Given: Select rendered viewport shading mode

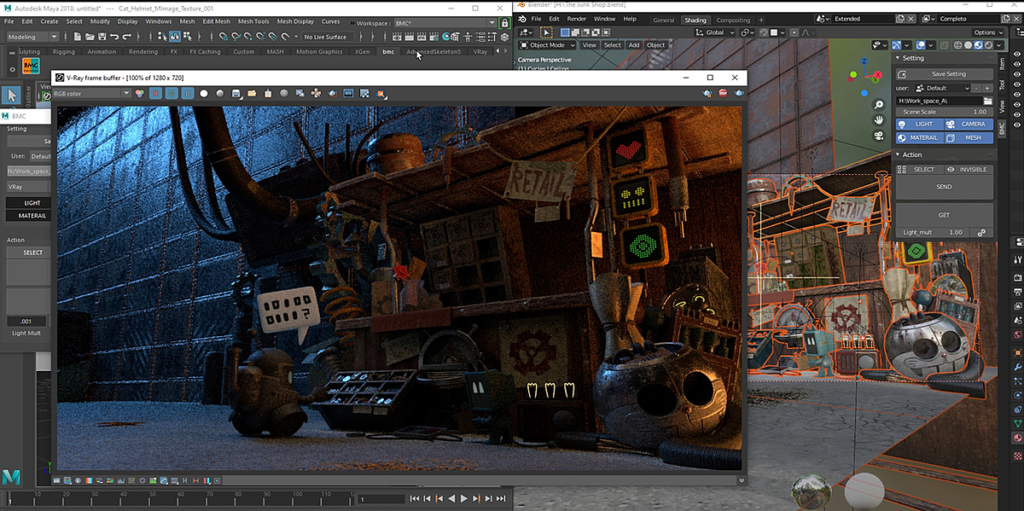Looking at the screenshot, I should [x=989, y=45].
